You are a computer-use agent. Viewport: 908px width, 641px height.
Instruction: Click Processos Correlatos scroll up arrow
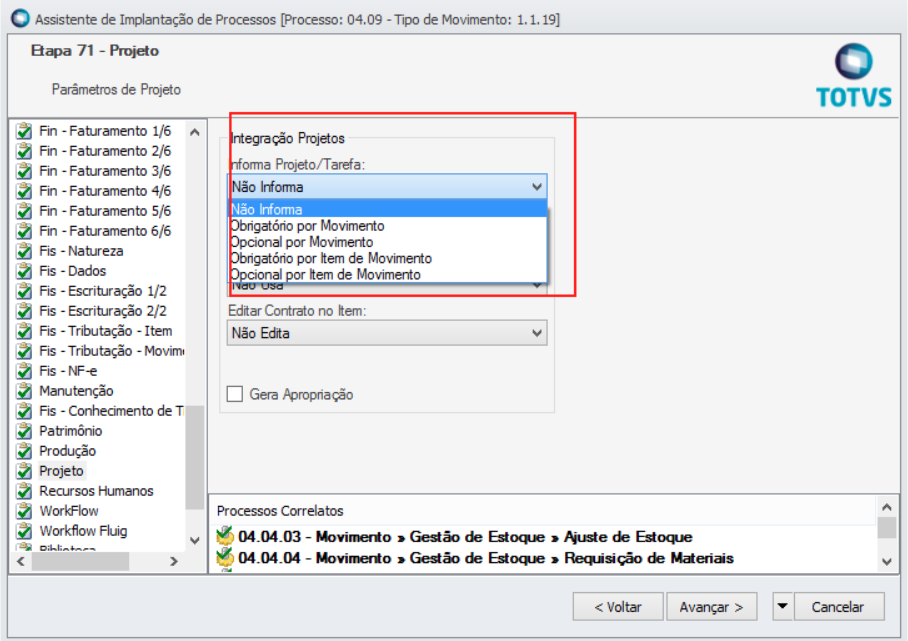(x=887, y=507)
